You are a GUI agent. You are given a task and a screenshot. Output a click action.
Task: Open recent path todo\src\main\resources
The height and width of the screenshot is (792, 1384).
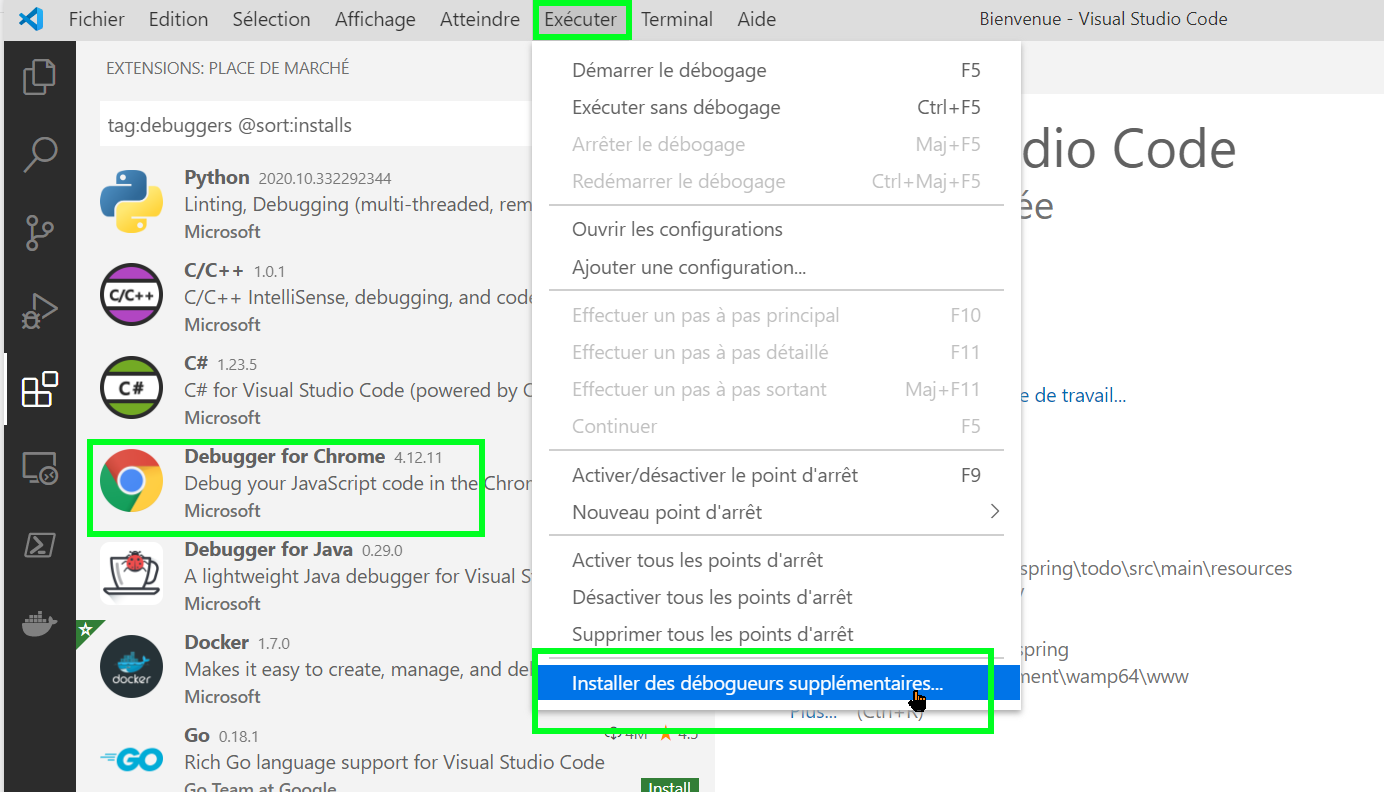point(1154,568)
